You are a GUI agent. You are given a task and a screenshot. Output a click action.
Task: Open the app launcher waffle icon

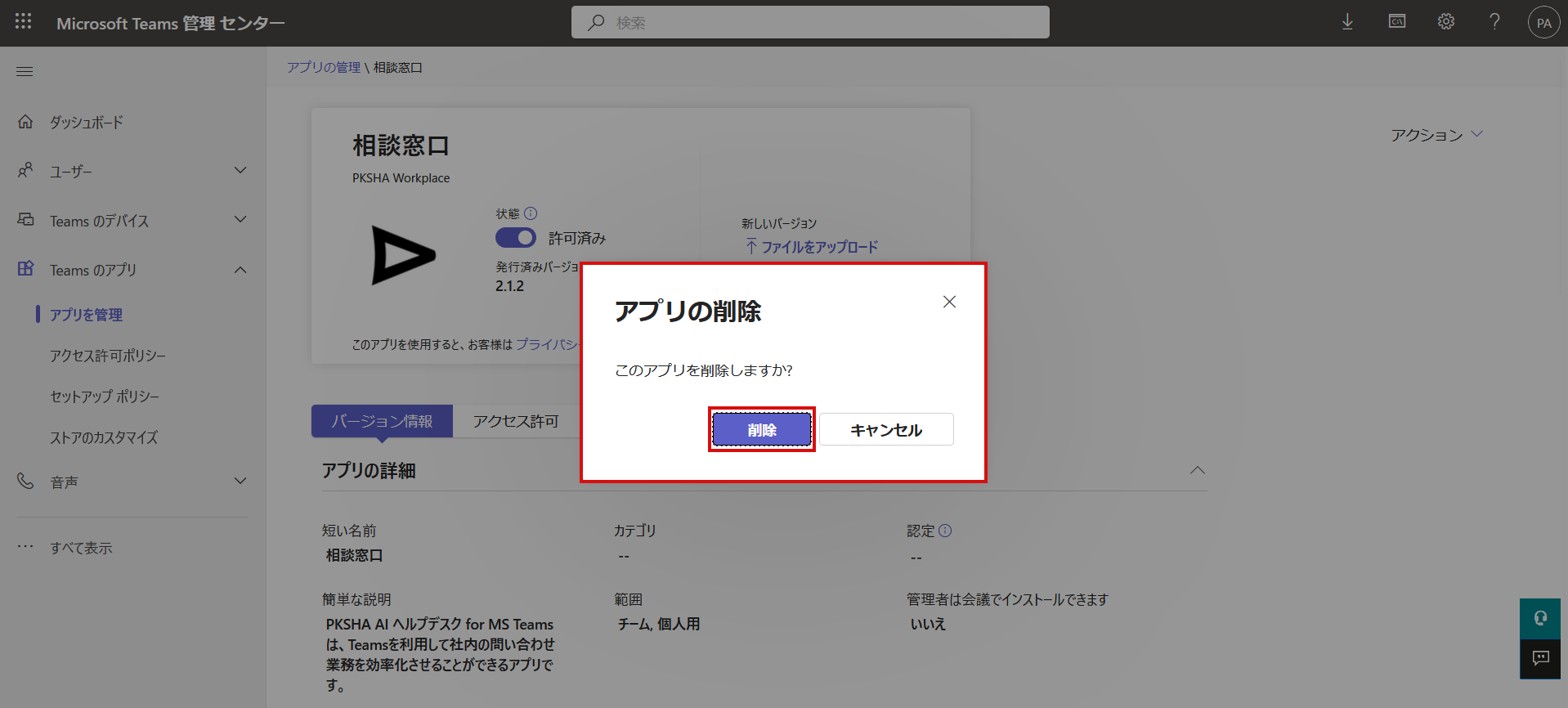pyautogui.click(x=23, y=22)
